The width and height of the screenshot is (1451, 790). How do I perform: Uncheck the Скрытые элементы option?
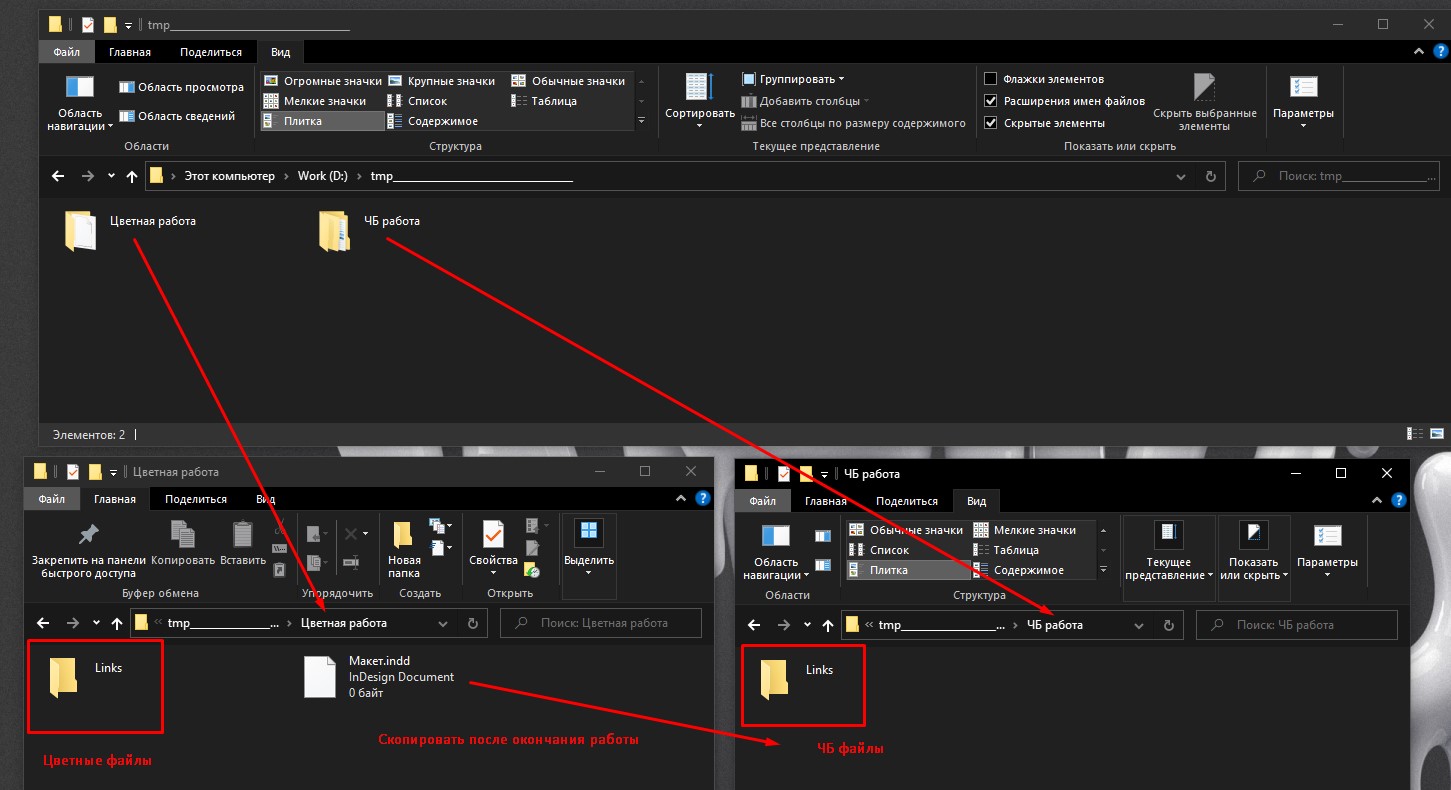click(990, 122)
